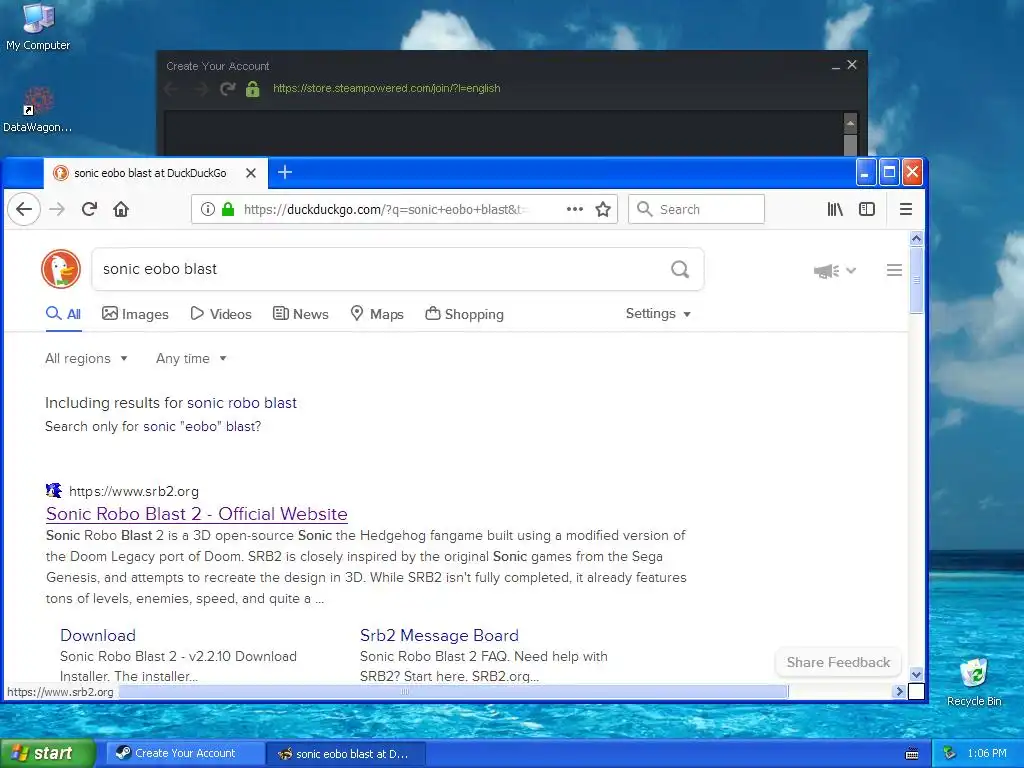Open the Download sublink
Screen dimensions: 1024x768
click(x=98, y=635)
